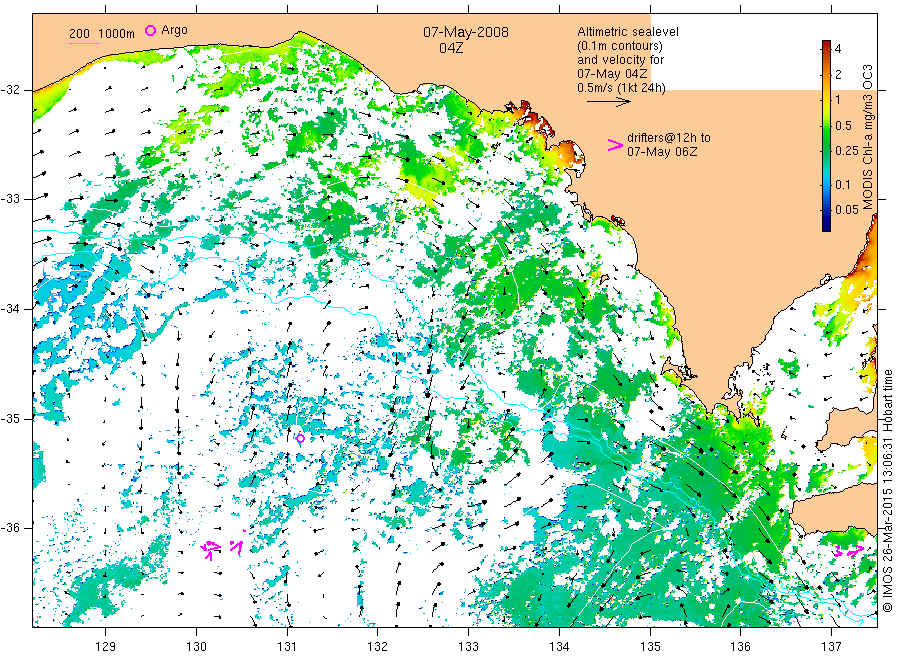The width and height of the screenshot is (900, 660).
Task: Click the longitude label 131
Action: 287,646
